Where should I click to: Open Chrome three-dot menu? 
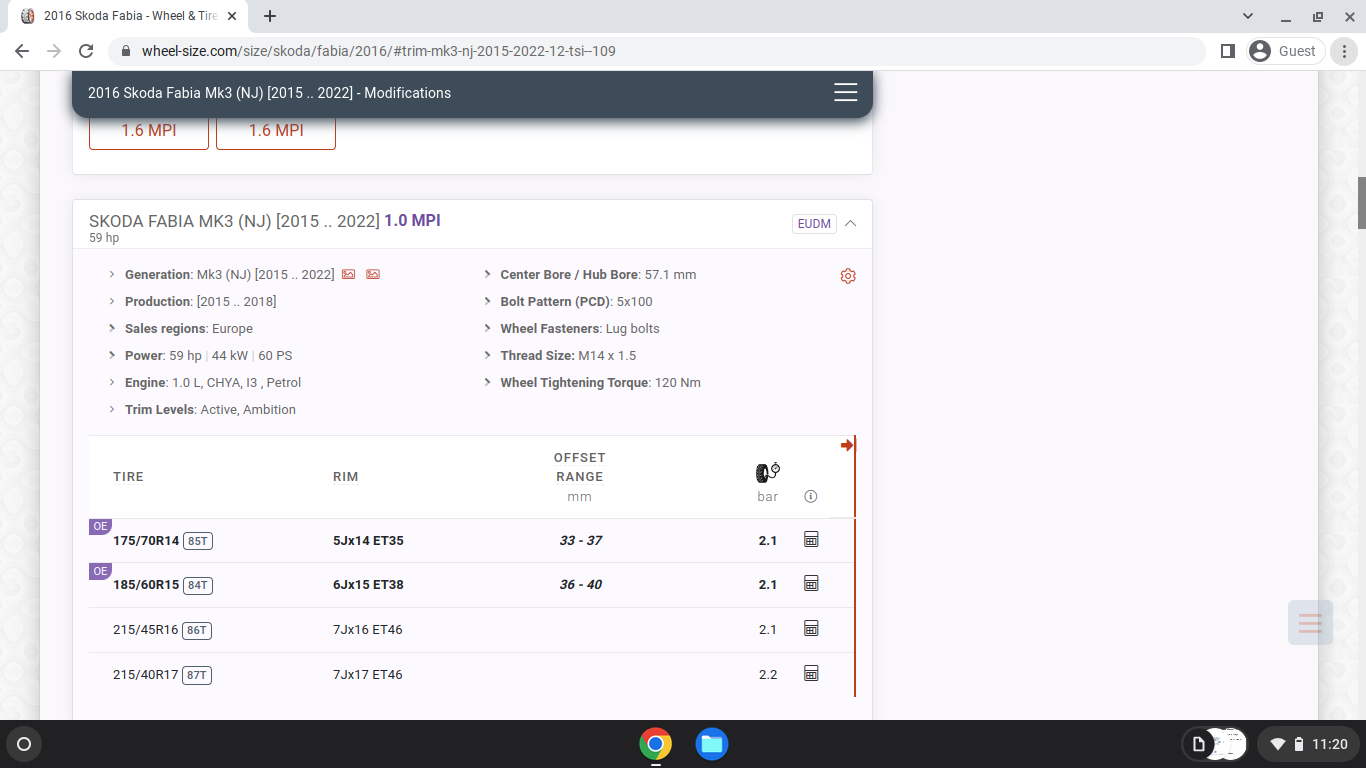click(x=1344, y=51)
